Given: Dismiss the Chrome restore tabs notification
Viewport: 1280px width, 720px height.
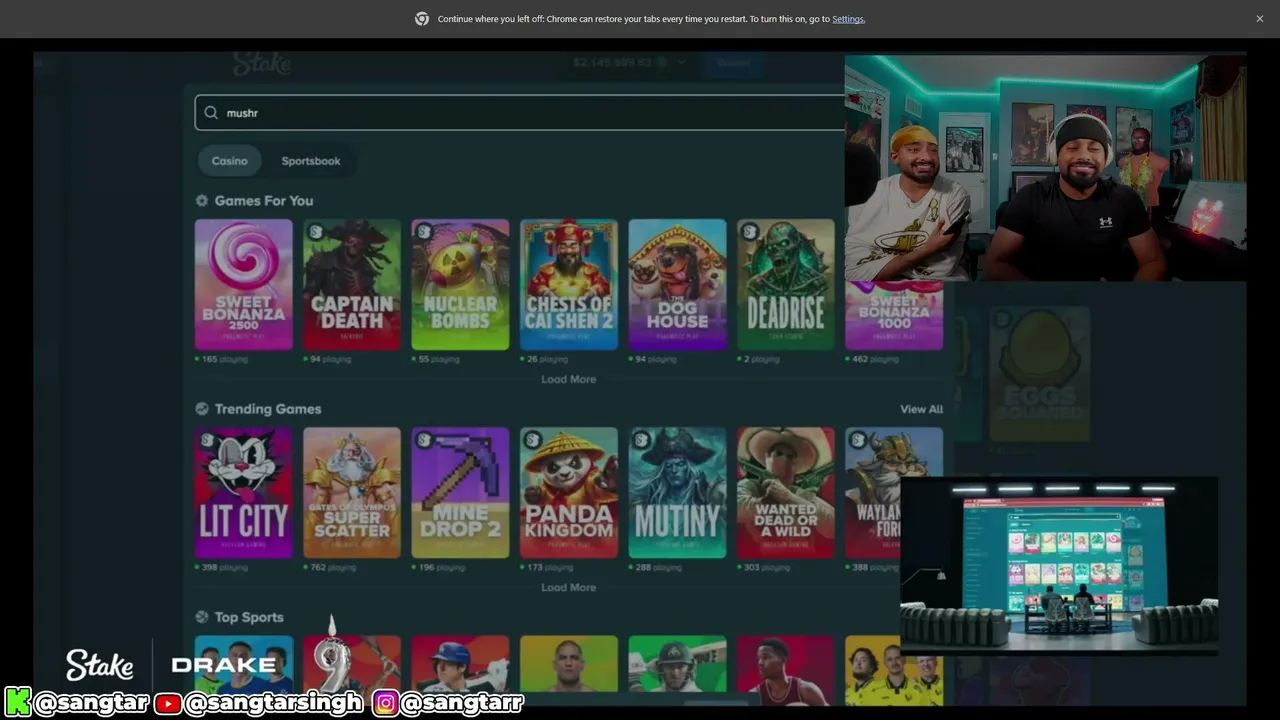Looking at the screenshot, I should click(1260, 19).
